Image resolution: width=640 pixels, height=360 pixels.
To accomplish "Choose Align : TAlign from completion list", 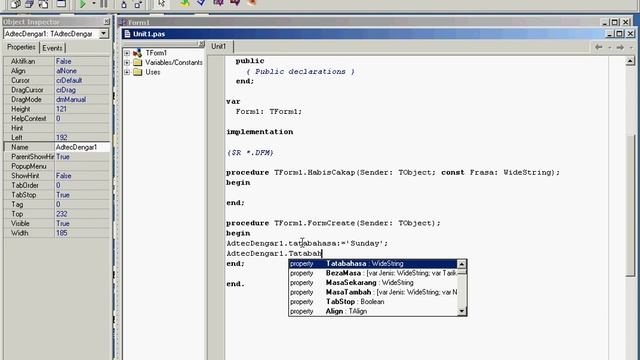I will (373, 311).
